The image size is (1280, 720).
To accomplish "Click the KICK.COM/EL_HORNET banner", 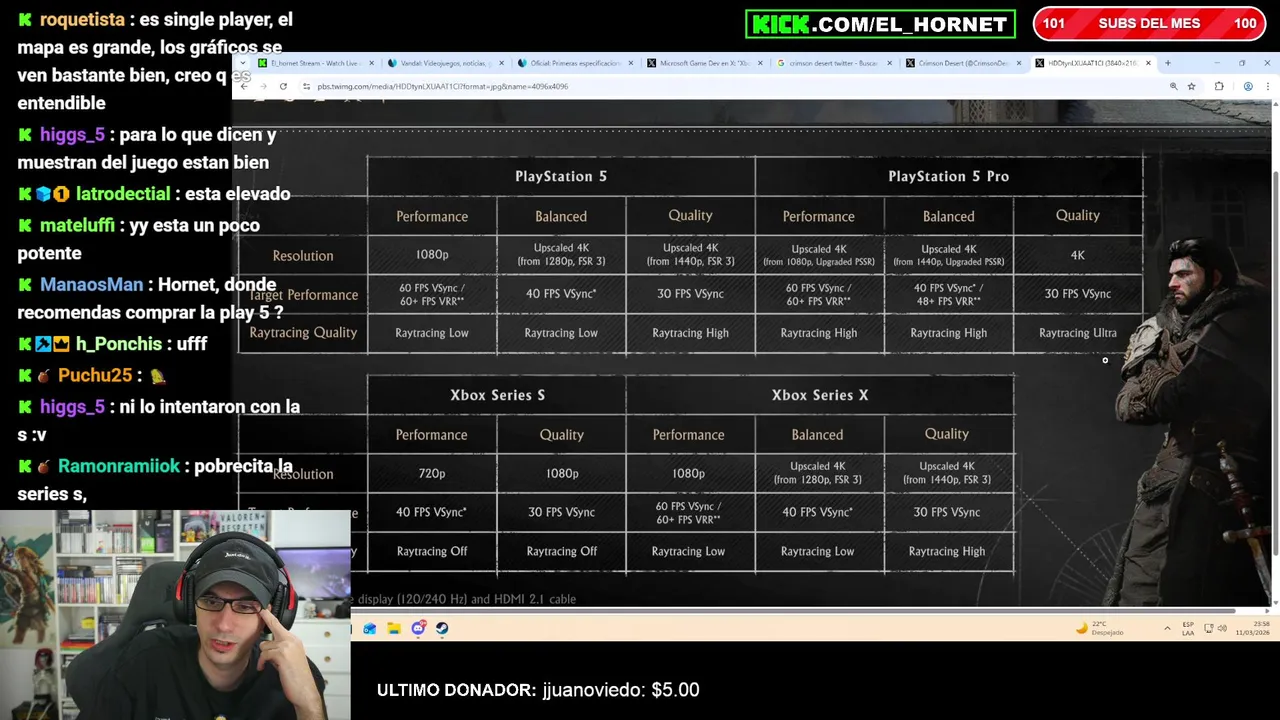I will click(880, 24).
